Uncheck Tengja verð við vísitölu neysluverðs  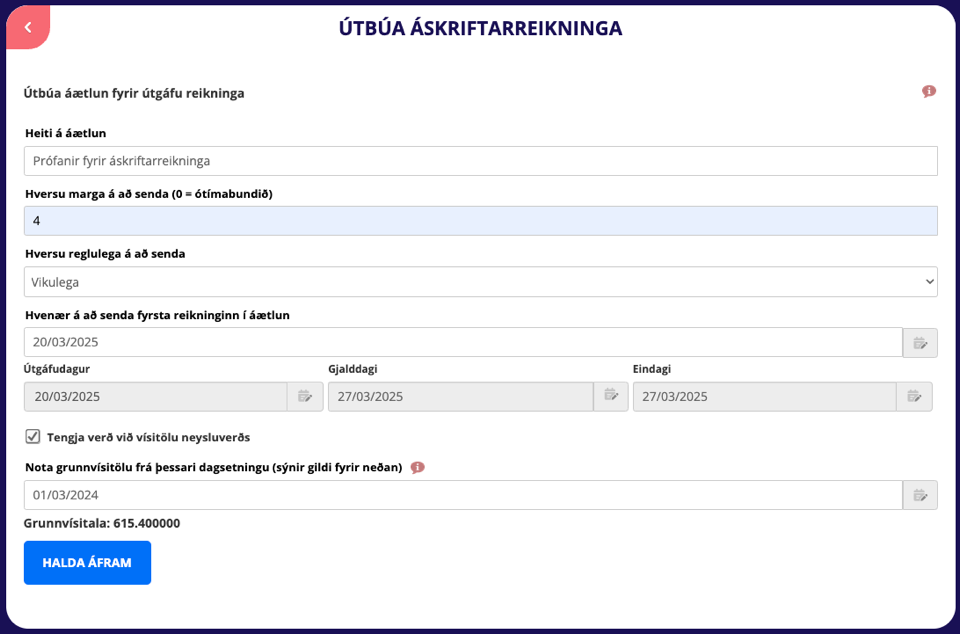pos(32,437)
